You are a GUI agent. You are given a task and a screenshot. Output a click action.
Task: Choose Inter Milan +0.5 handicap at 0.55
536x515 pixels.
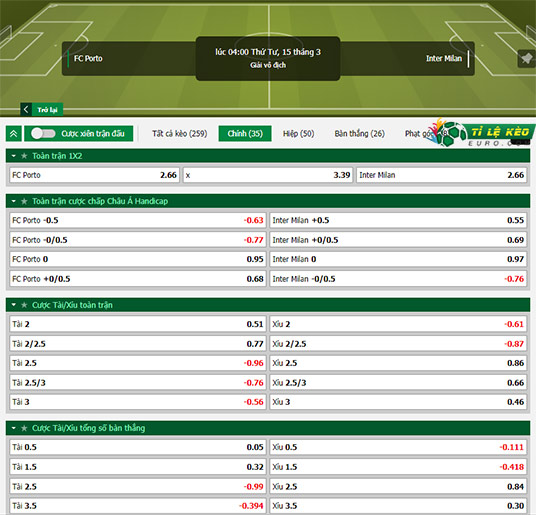pyautogui.click(x=398, y=220)
